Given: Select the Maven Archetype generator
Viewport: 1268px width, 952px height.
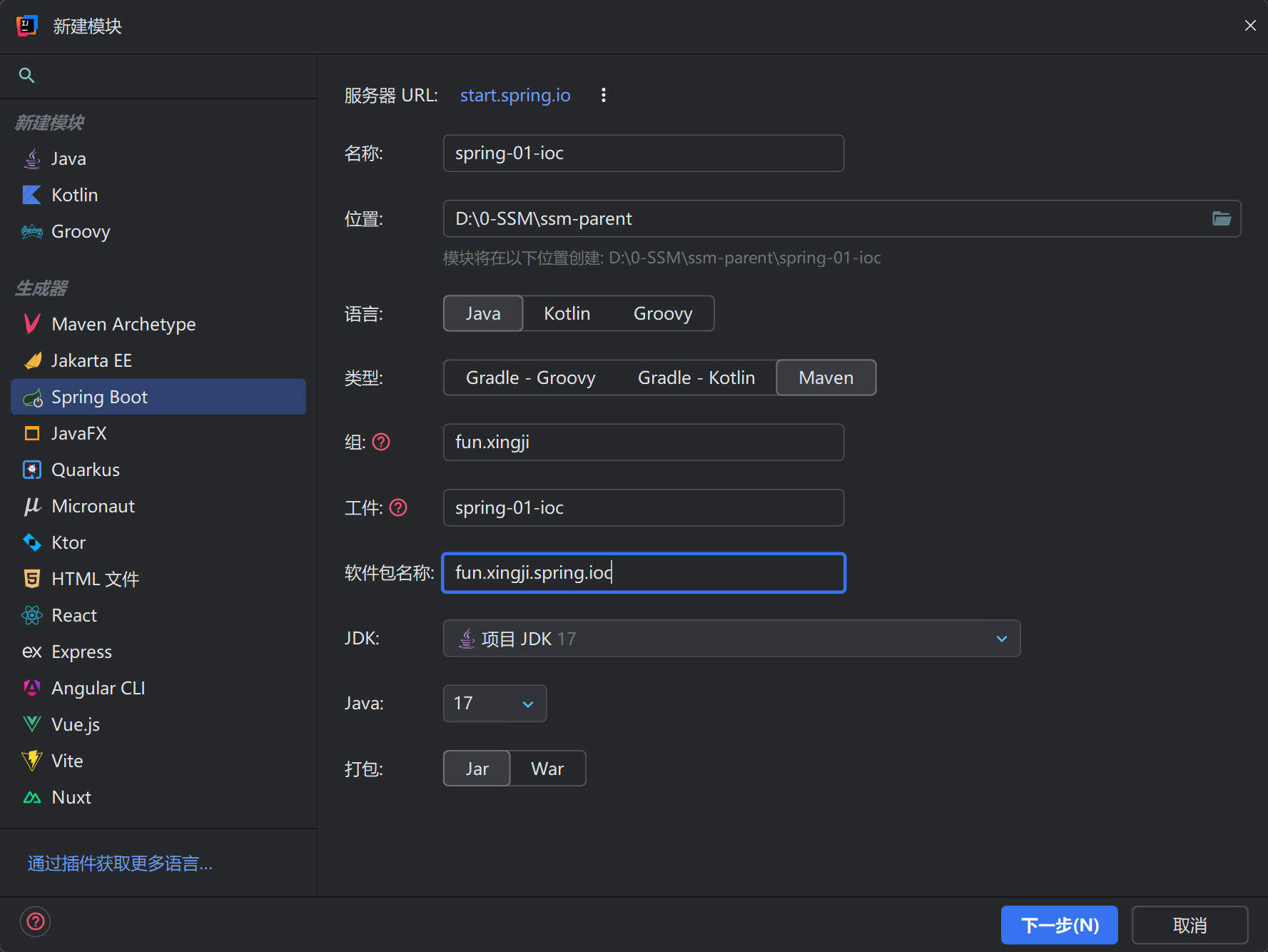Looking at the screenshot, I should (123, 325).
